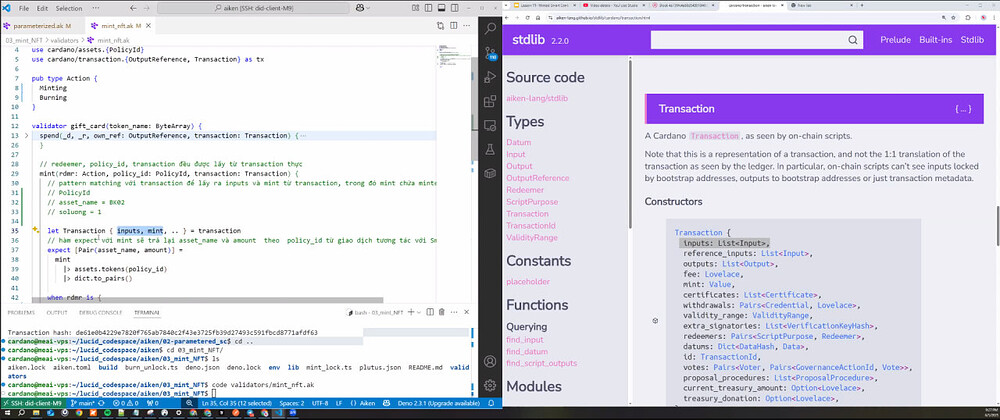Click lightbulb code action on line 35

point(37,230)
